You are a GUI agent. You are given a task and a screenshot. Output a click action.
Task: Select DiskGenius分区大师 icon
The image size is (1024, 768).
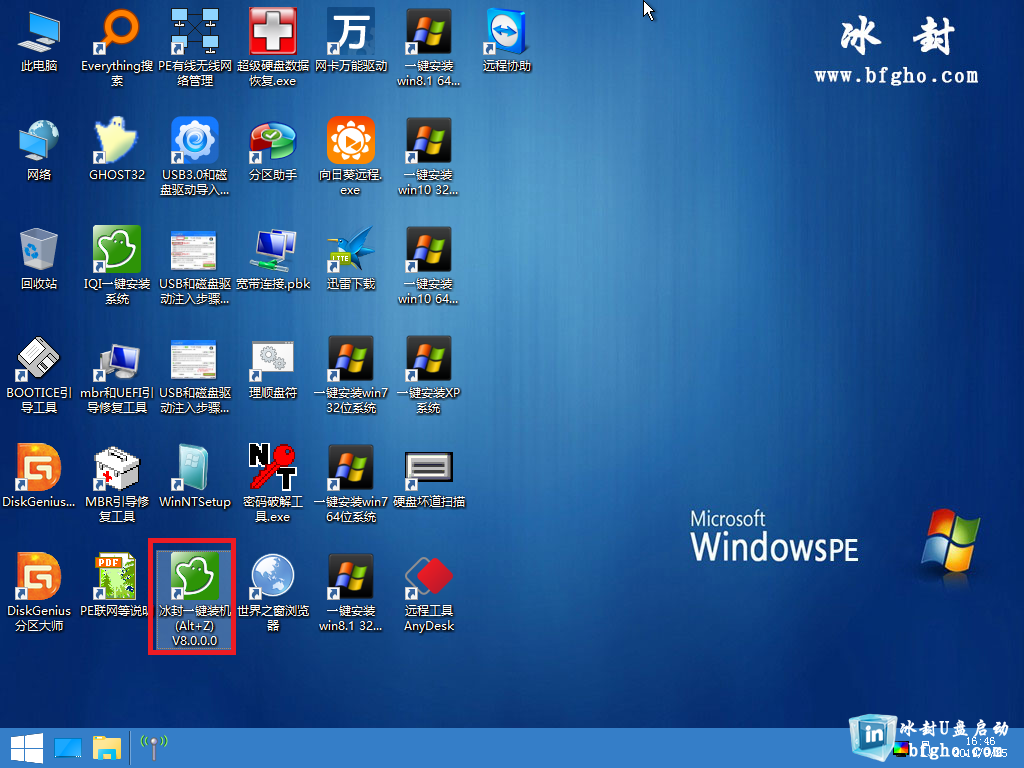coord(39,592)
